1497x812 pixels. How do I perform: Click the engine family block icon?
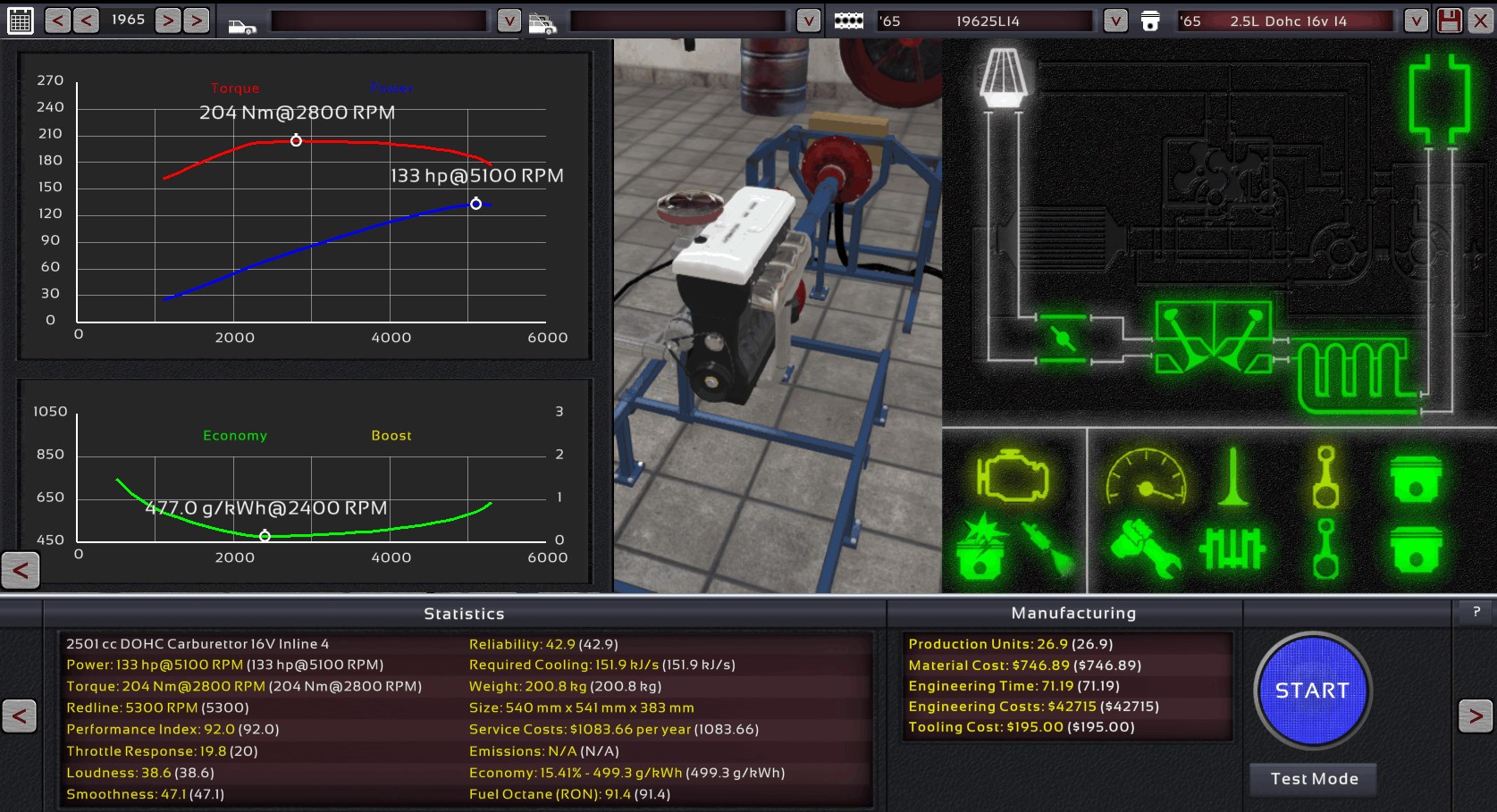(x=848, y=21)
